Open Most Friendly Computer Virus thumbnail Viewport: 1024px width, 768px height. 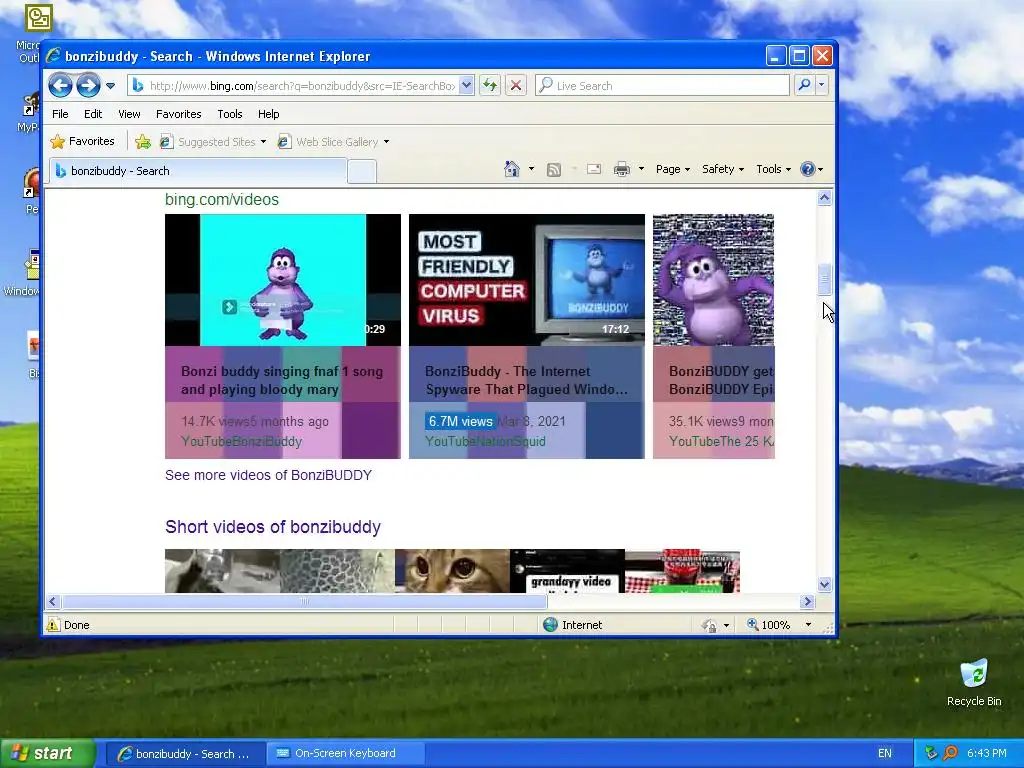coord(526,280)
